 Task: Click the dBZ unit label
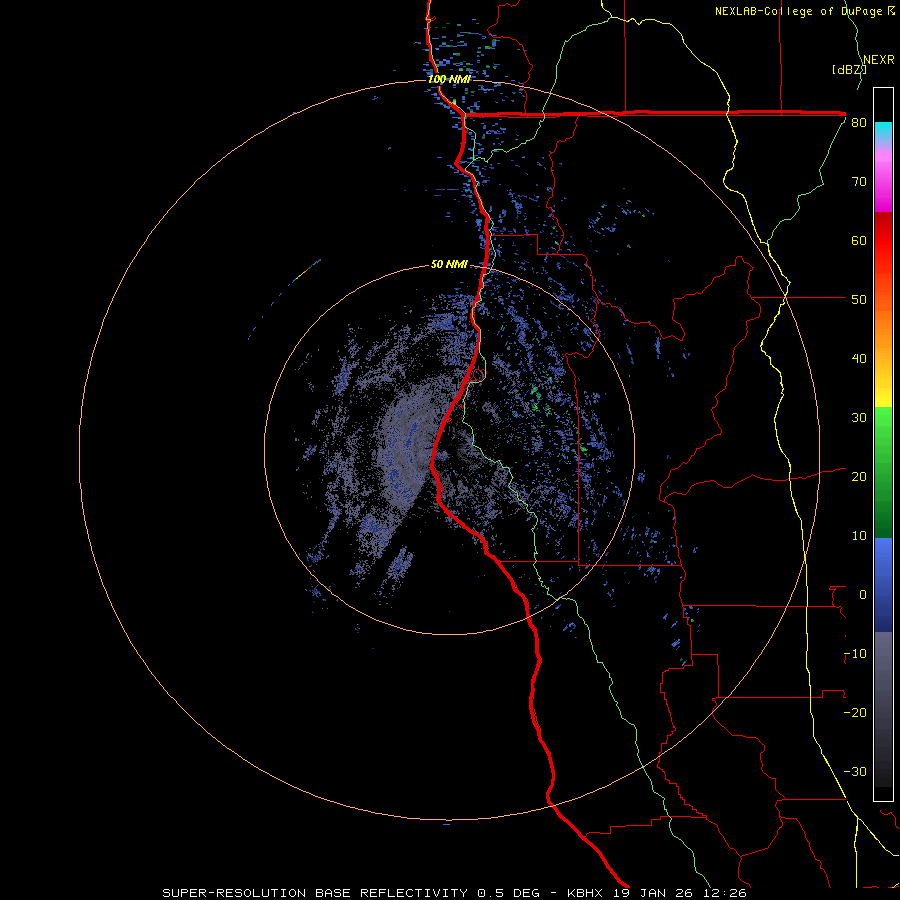pyautogui.click(x=849, y=70)
